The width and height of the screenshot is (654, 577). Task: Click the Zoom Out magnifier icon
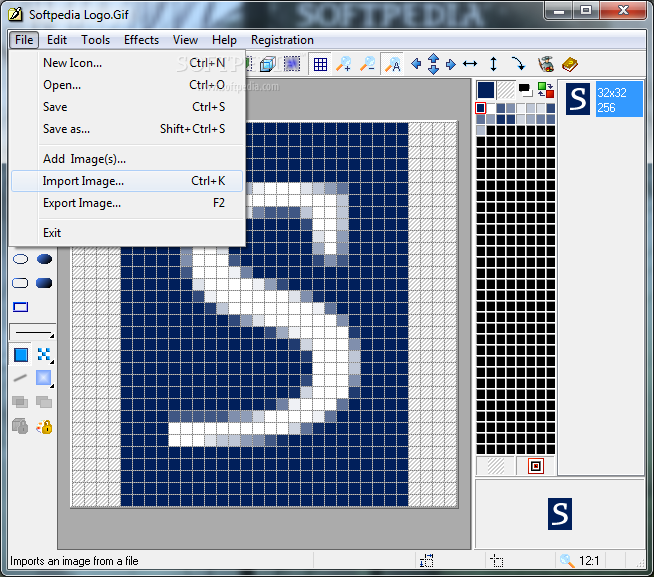367,64
